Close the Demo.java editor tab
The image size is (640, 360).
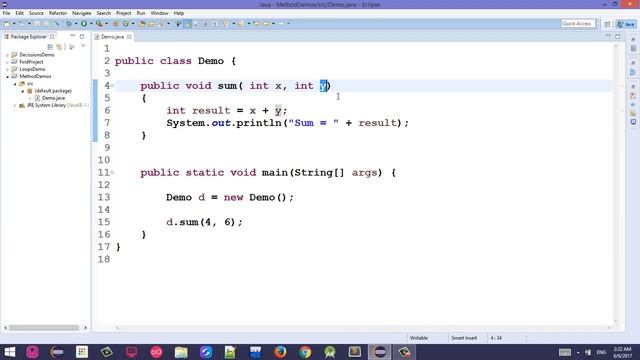pyautogui.click(x=129, y=37)
